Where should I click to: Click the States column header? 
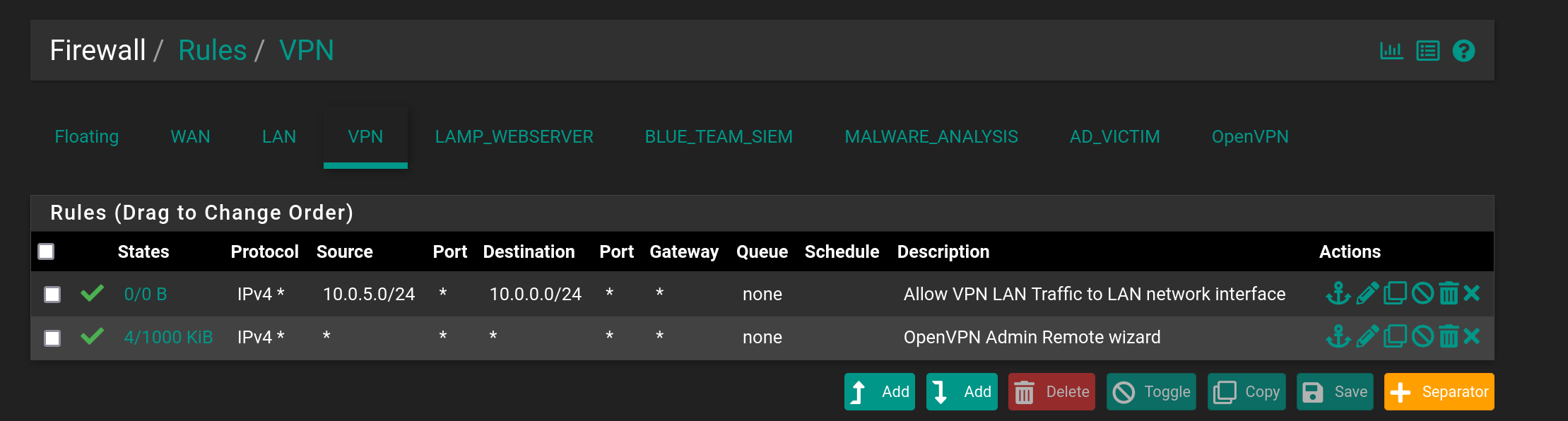(x=143, y=251)
